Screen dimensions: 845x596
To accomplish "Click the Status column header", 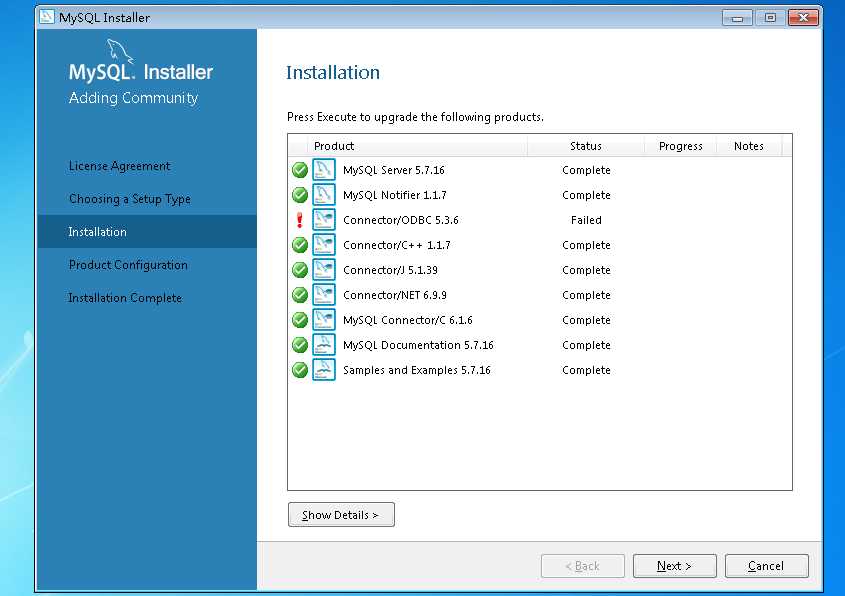I will tap(586, 146).
